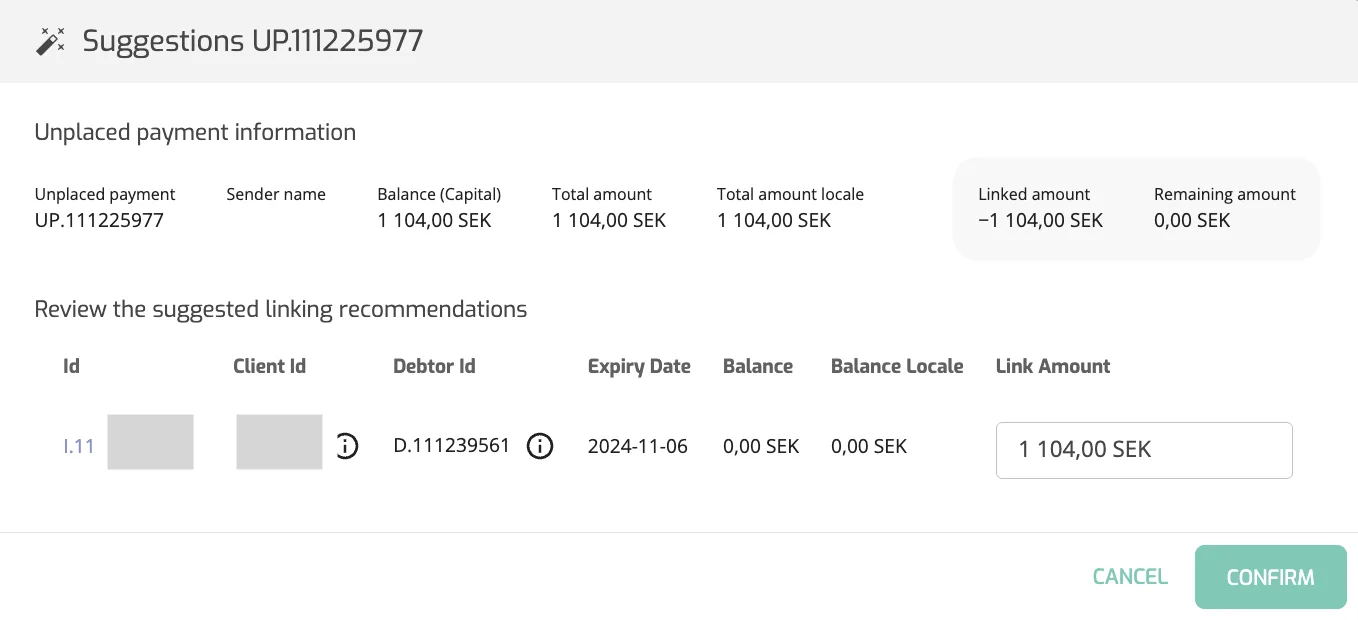Click the Expiry Date column header

[639, 367]
